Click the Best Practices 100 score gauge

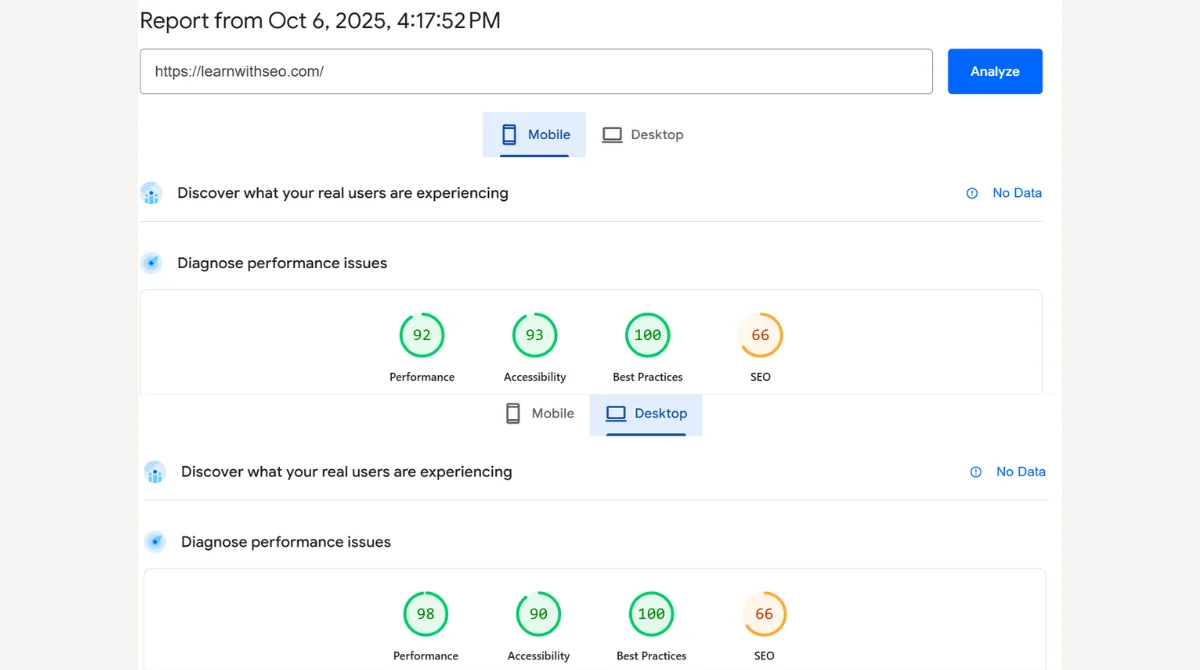647,335
